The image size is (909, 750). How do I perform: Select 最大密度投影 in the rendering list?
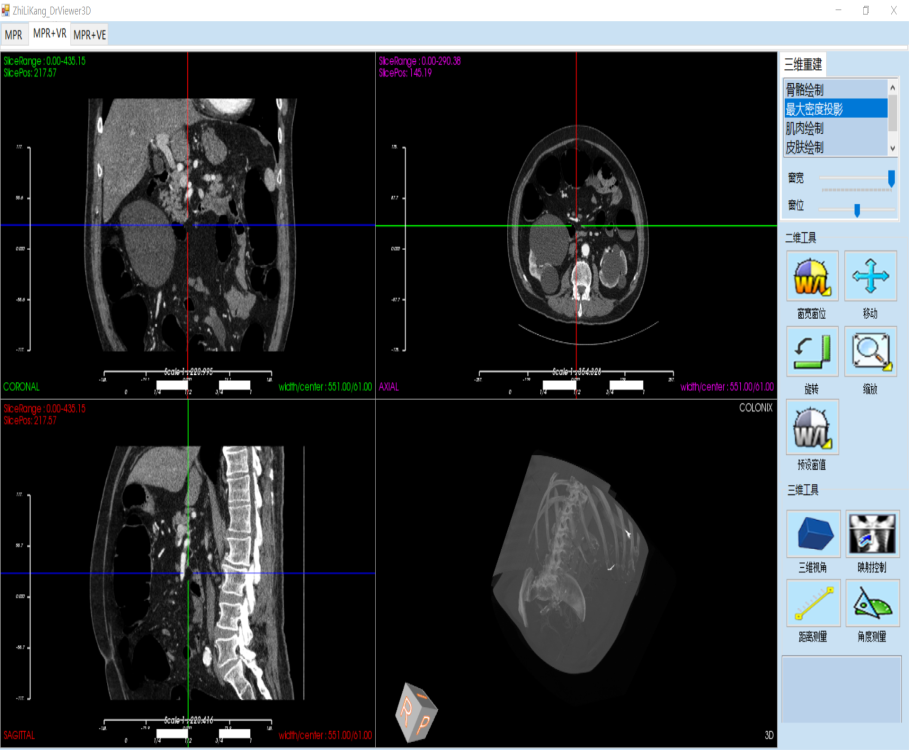point(835,108)
